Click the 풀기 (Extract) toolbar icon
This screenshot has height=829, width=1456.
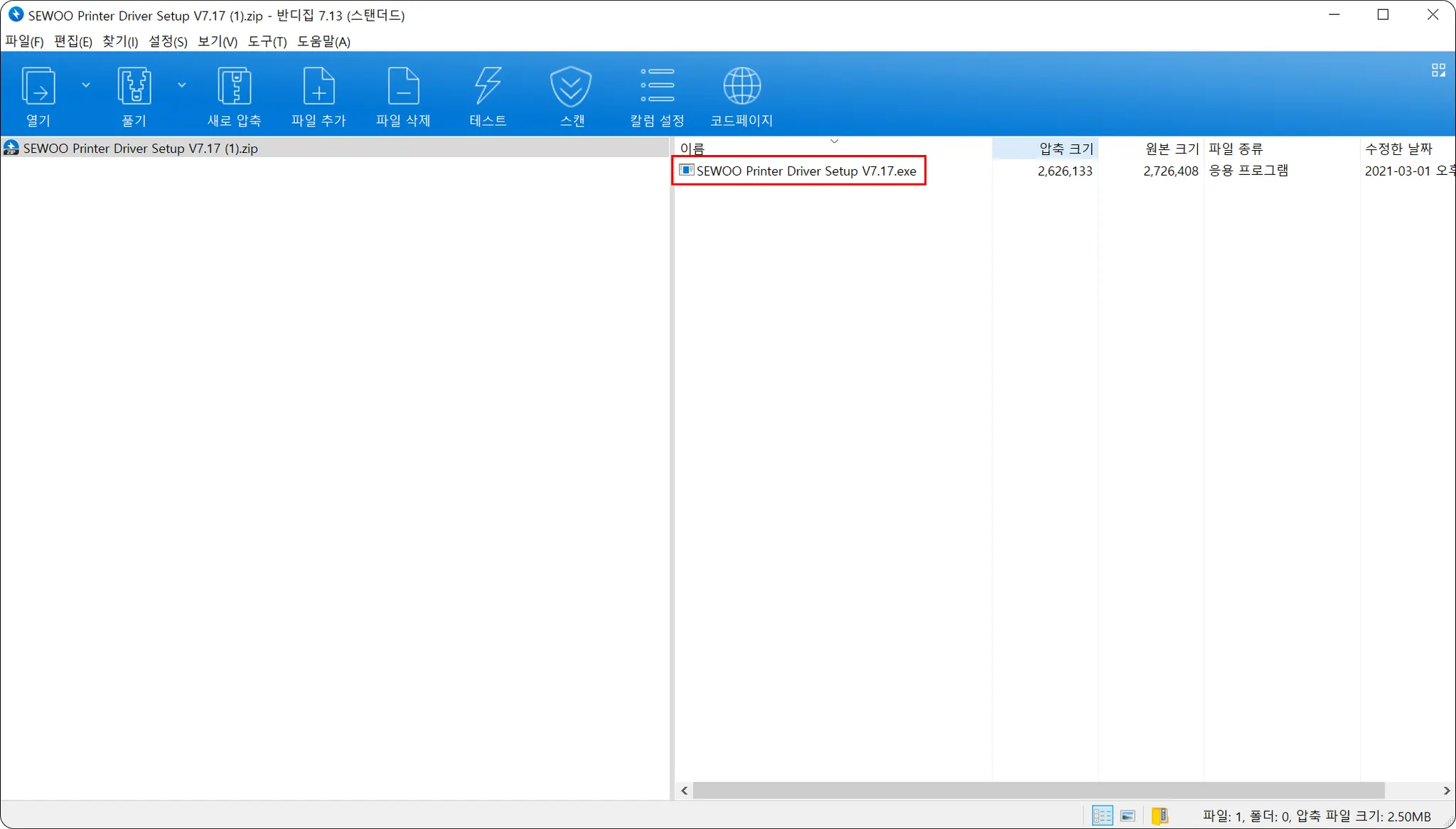tap(134, 87)
